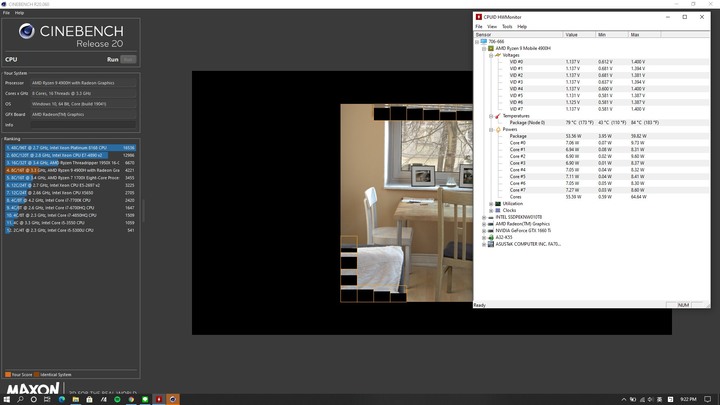Show hidden system tray icons

click(x=624, y=399)
